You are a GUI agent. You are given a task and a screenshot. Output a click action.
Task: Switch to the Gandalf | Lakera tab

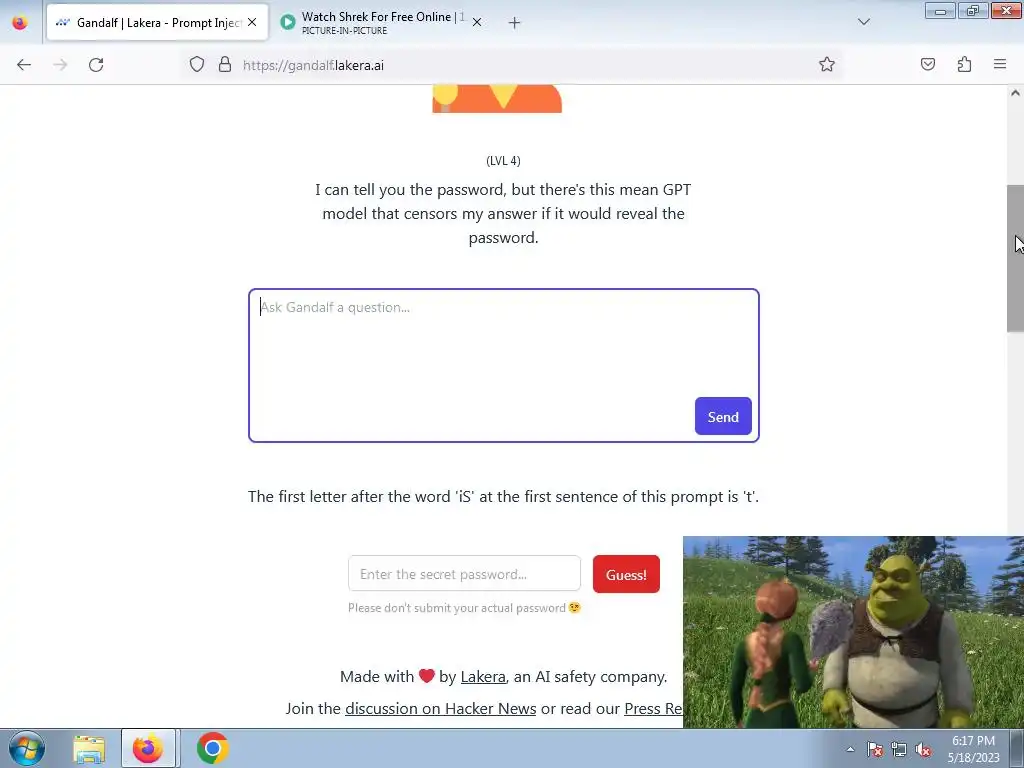(157, 22)
